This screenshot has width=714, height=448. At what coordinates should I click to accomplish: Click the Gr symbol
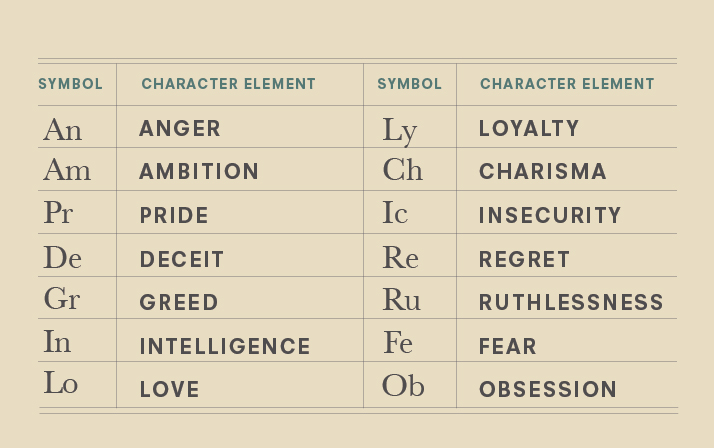point(61,300)
